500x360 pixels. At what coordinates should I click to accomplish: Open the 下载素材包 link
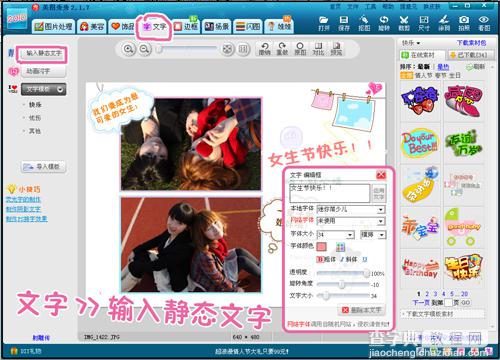[x=471, y=43]
